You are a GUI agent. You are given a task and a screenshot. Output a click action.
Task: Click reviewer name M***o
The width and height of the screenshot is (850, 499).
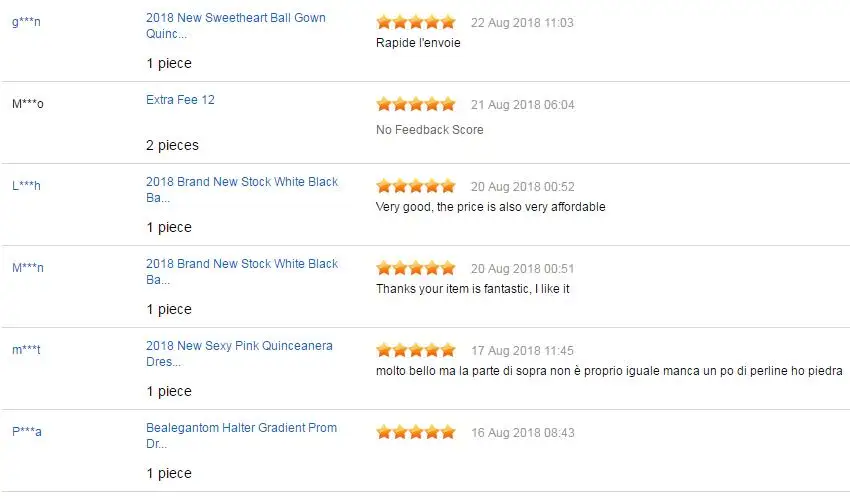click(x=28, y=104)
